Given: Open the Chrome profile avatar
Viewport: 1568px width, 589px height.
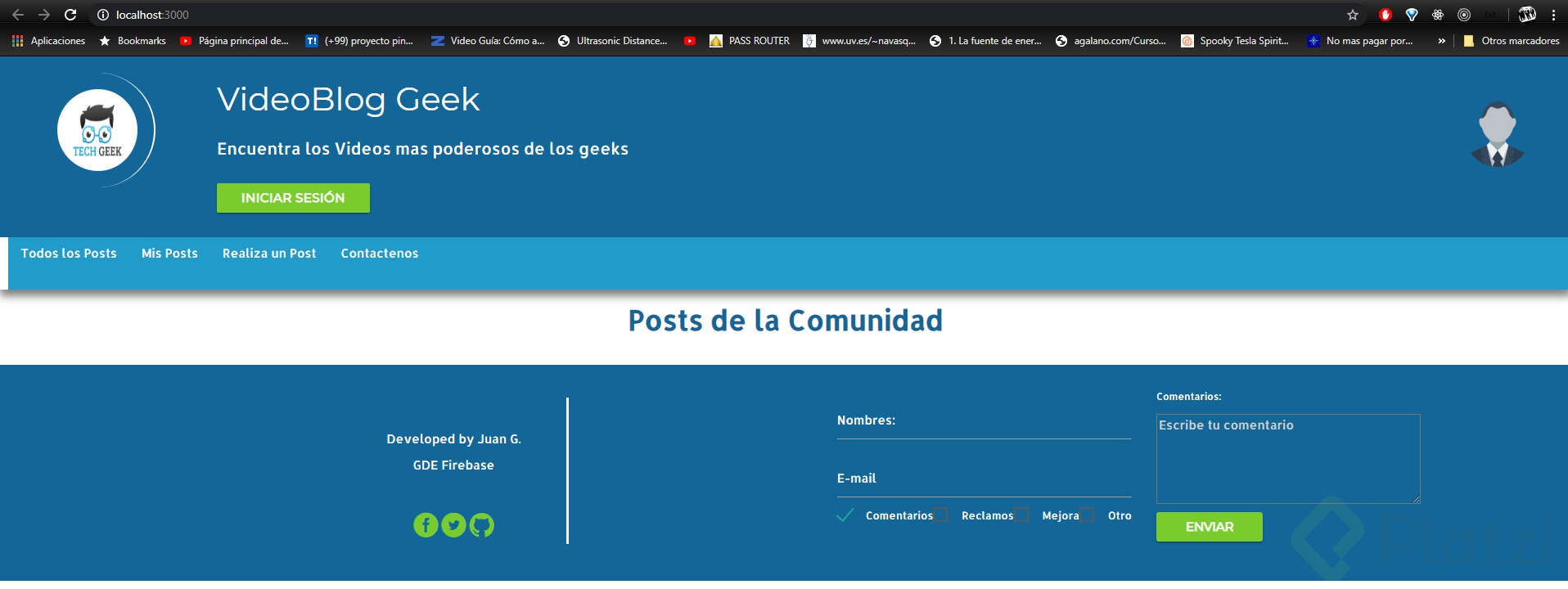Looking at the screenshot, I should tap(1527, 15).
